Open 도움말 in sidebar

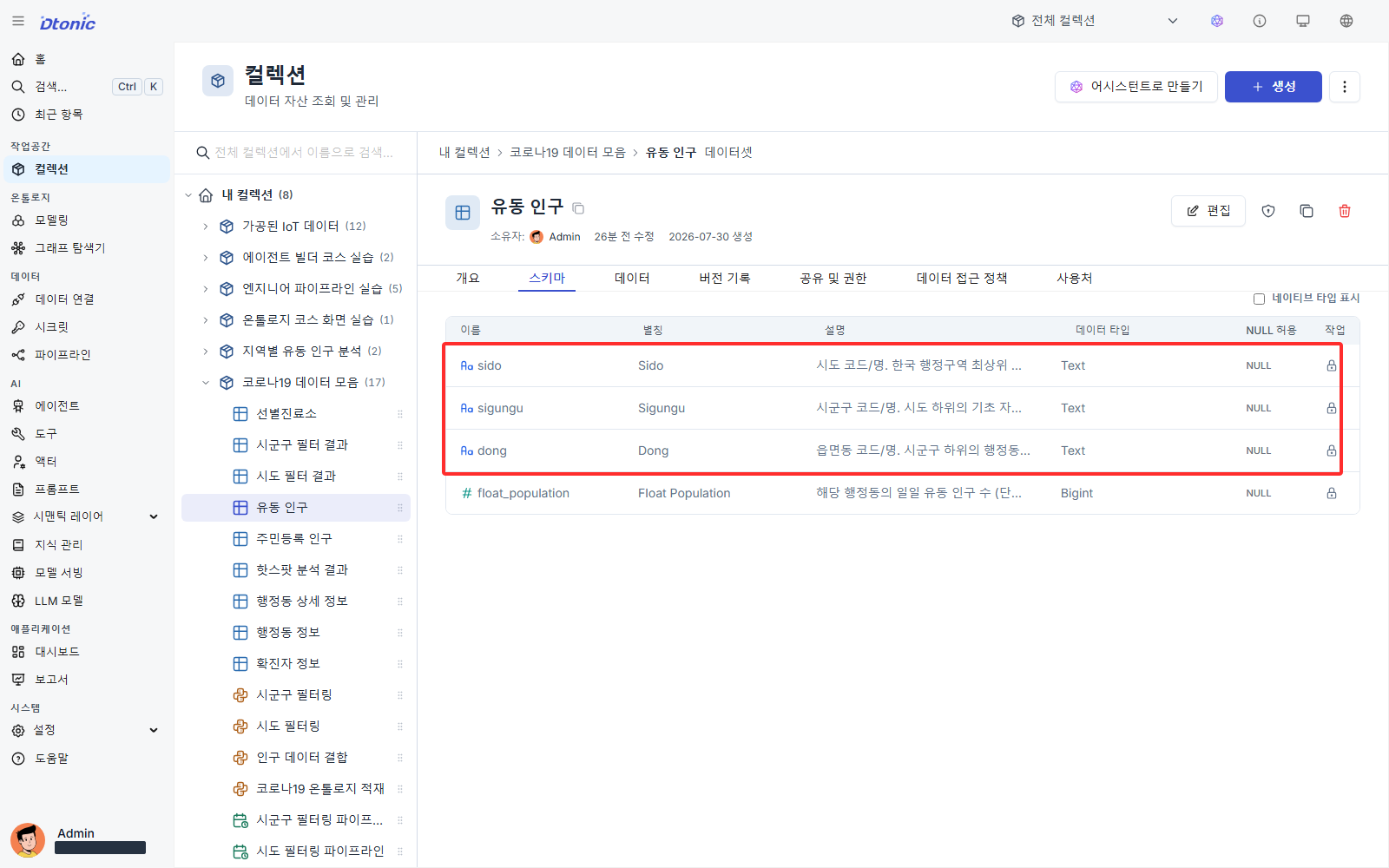click(x=87, y=759)
